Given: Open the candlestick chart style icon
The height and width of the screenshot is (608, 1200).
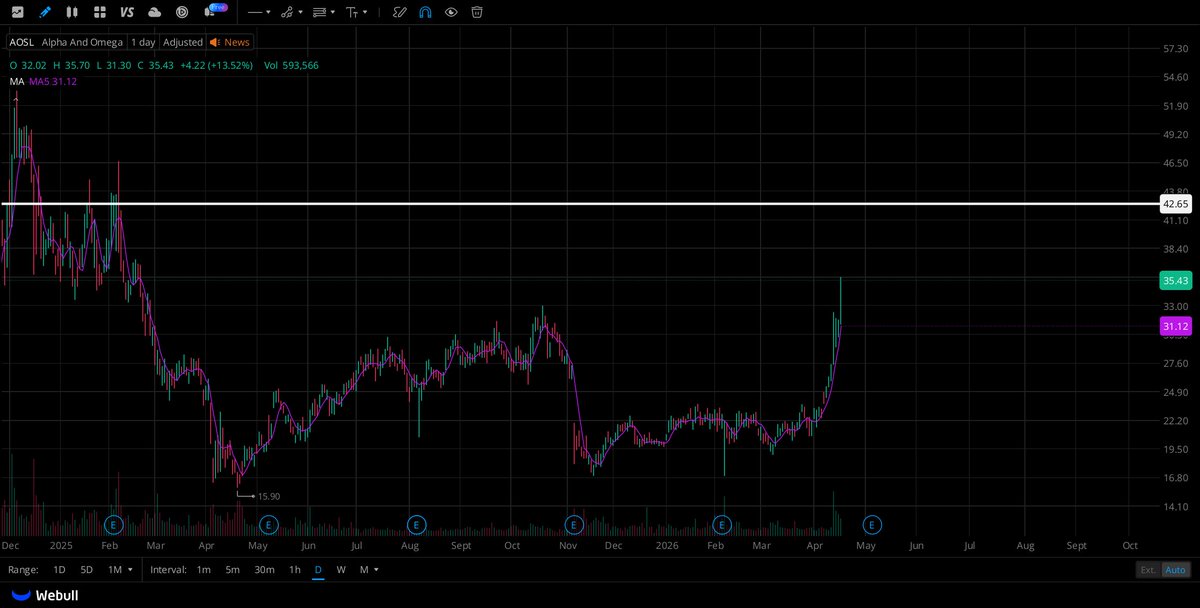Looking at the screenshot, I should pos(72,12).
